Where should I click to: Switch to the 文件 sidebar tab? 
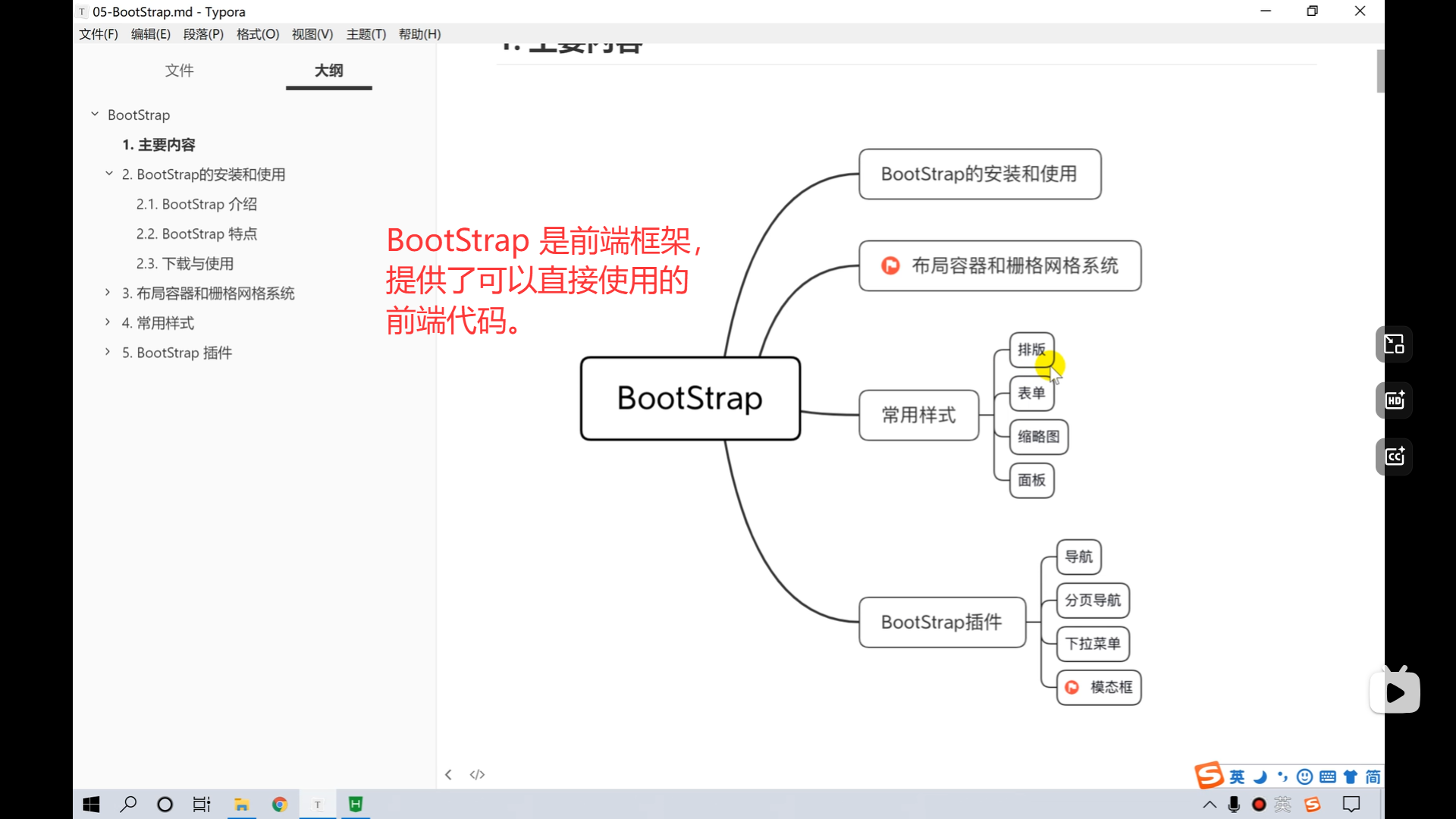179,71
